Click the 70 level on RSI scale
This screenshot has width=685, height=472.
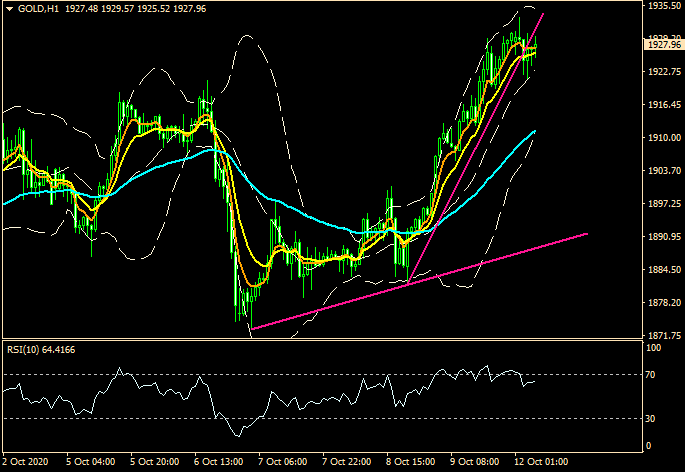(x=652, y=374)
